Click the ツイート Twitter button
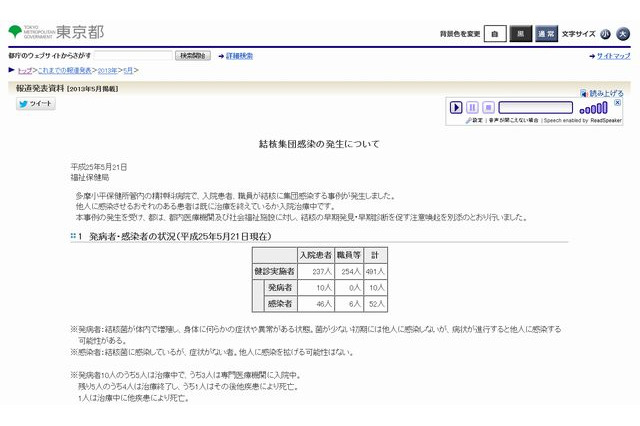640x426 pixels. [36, 104]
